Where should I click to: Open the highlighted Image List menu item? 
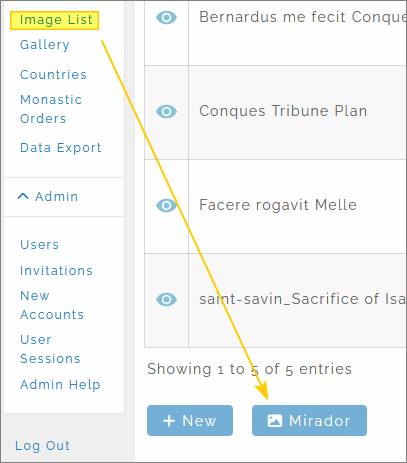click(x=56, y=20)
